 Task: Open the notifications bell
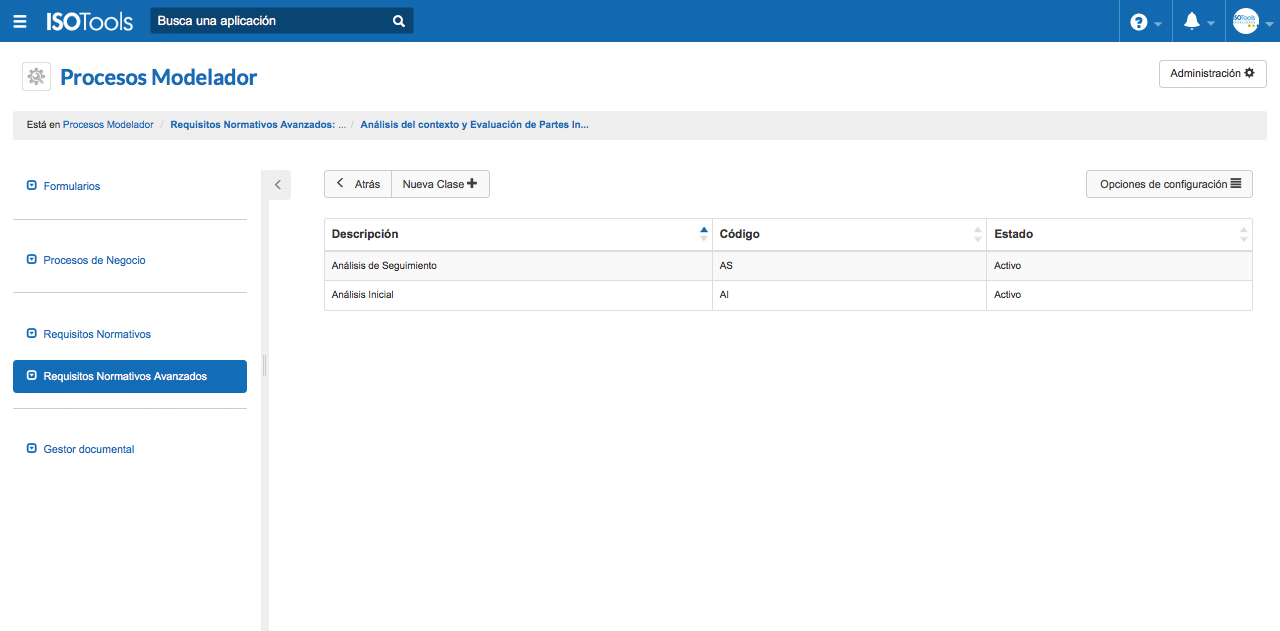pyautogui.click(x=1192, y=21)
